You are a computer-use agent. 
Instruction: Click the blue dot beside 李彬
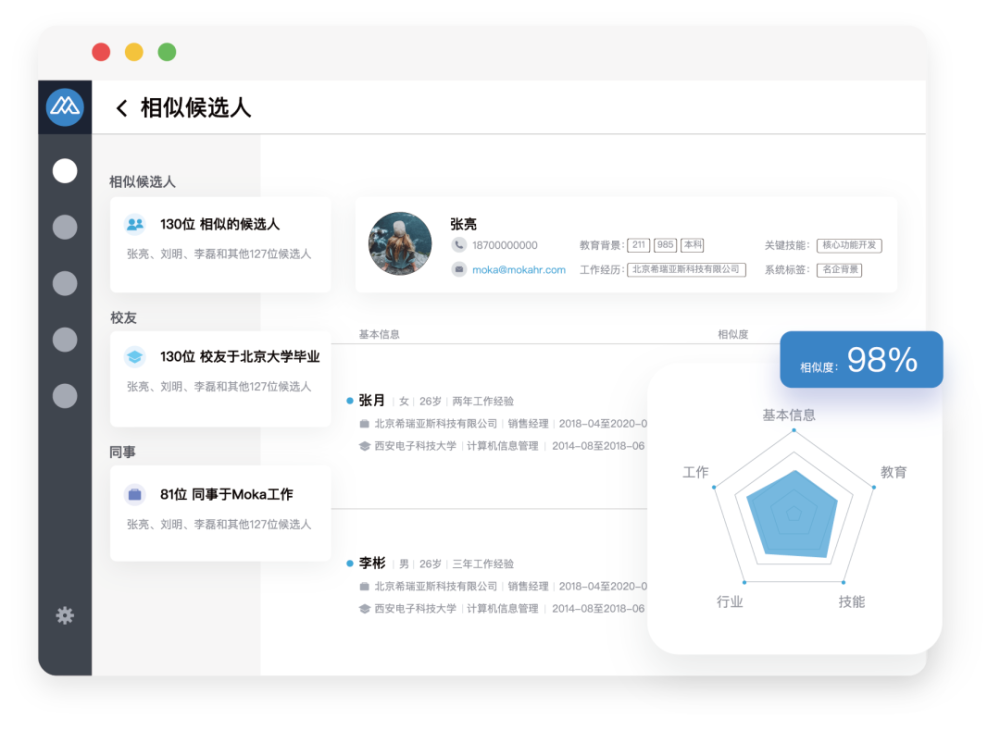pos(349,563)
